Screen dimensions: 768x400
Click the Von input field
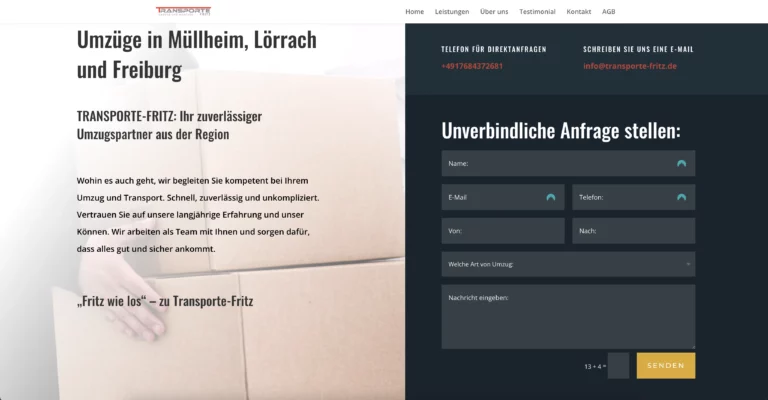point(503,231)
